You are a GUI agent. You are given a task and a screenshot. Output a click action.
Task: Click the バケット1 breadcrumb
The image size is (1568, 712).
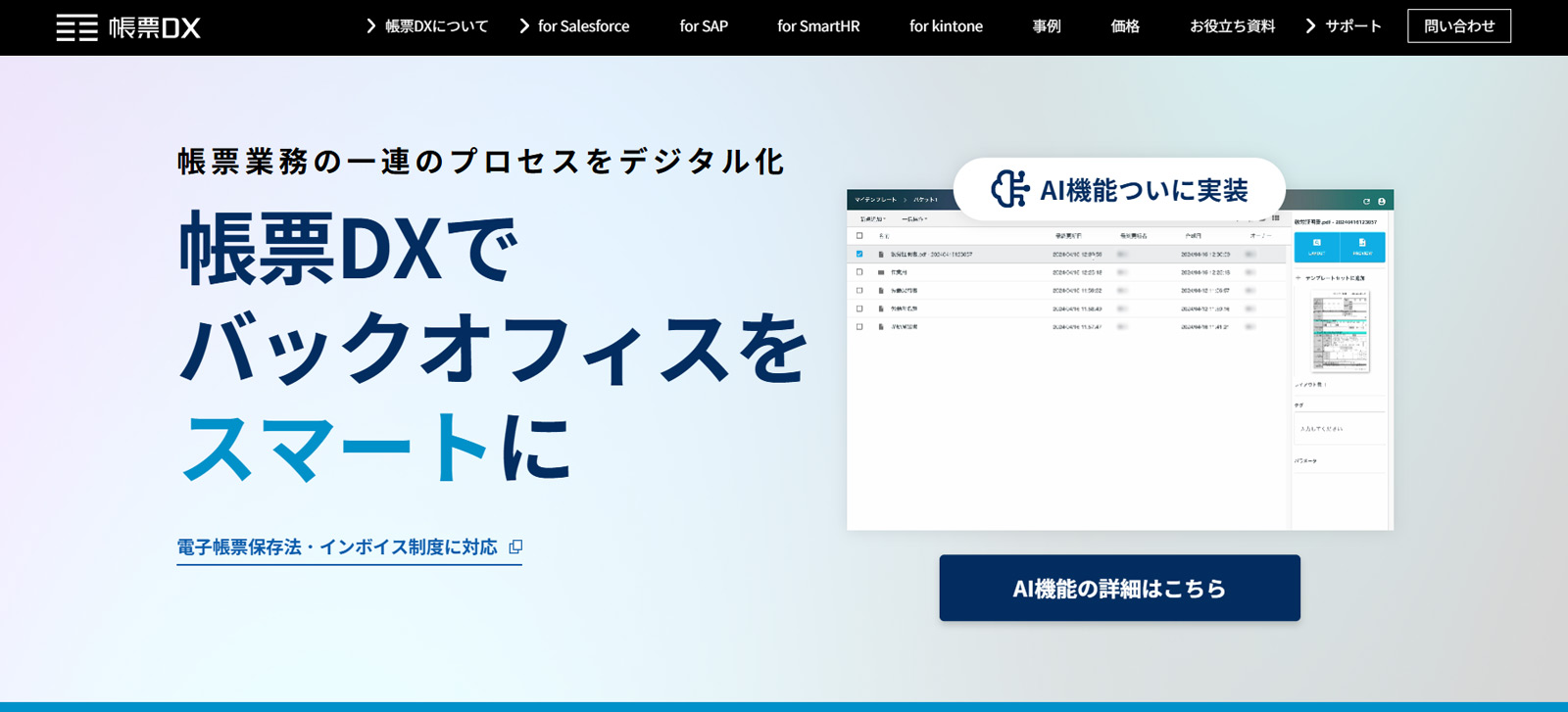[x=926, y=200]
